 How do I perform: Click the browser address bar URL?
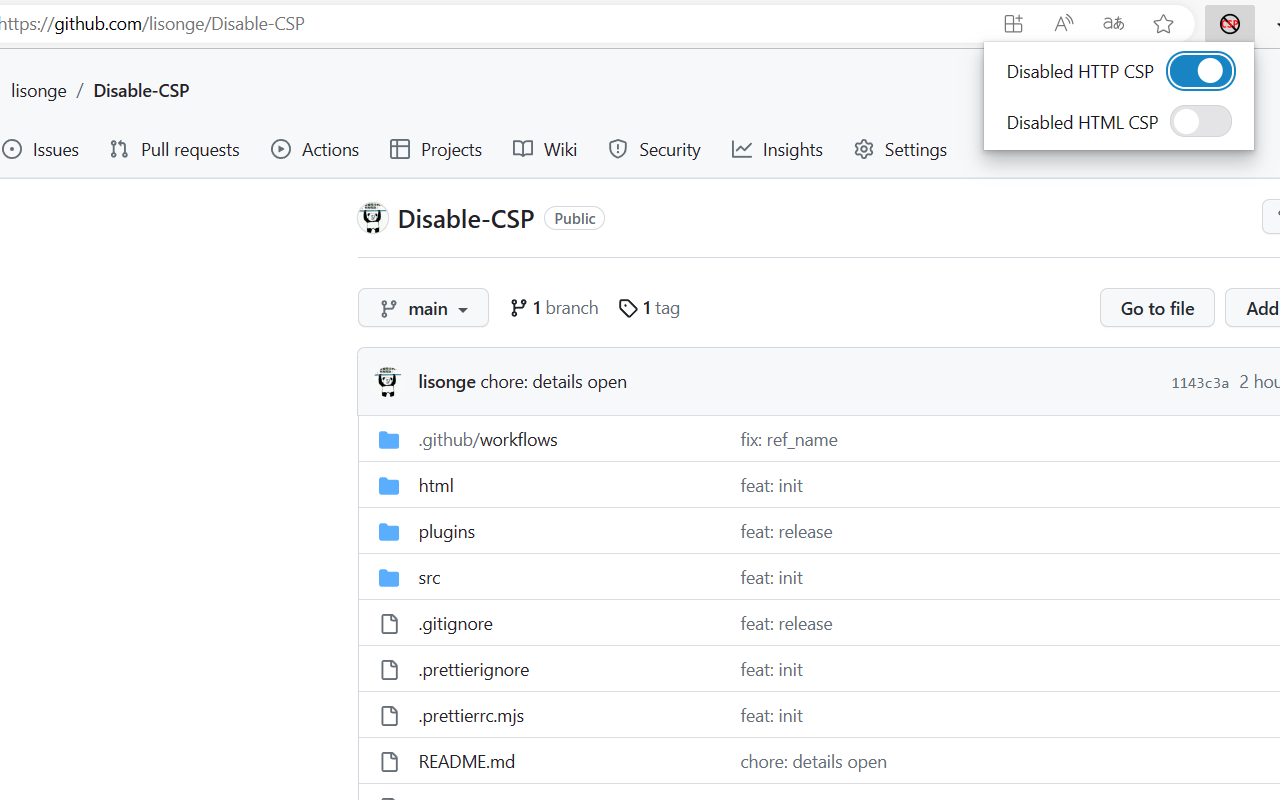coord(152,23)
